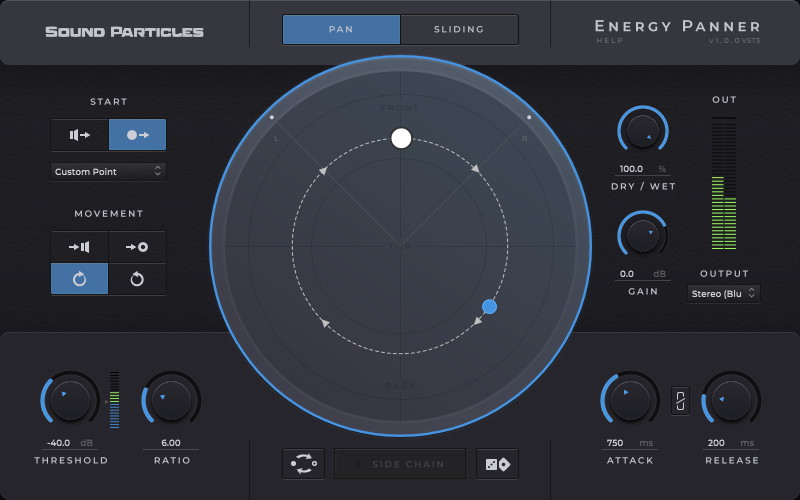
Task: Toggle the attack/release link icon
Action: click(x=680, y=401)
